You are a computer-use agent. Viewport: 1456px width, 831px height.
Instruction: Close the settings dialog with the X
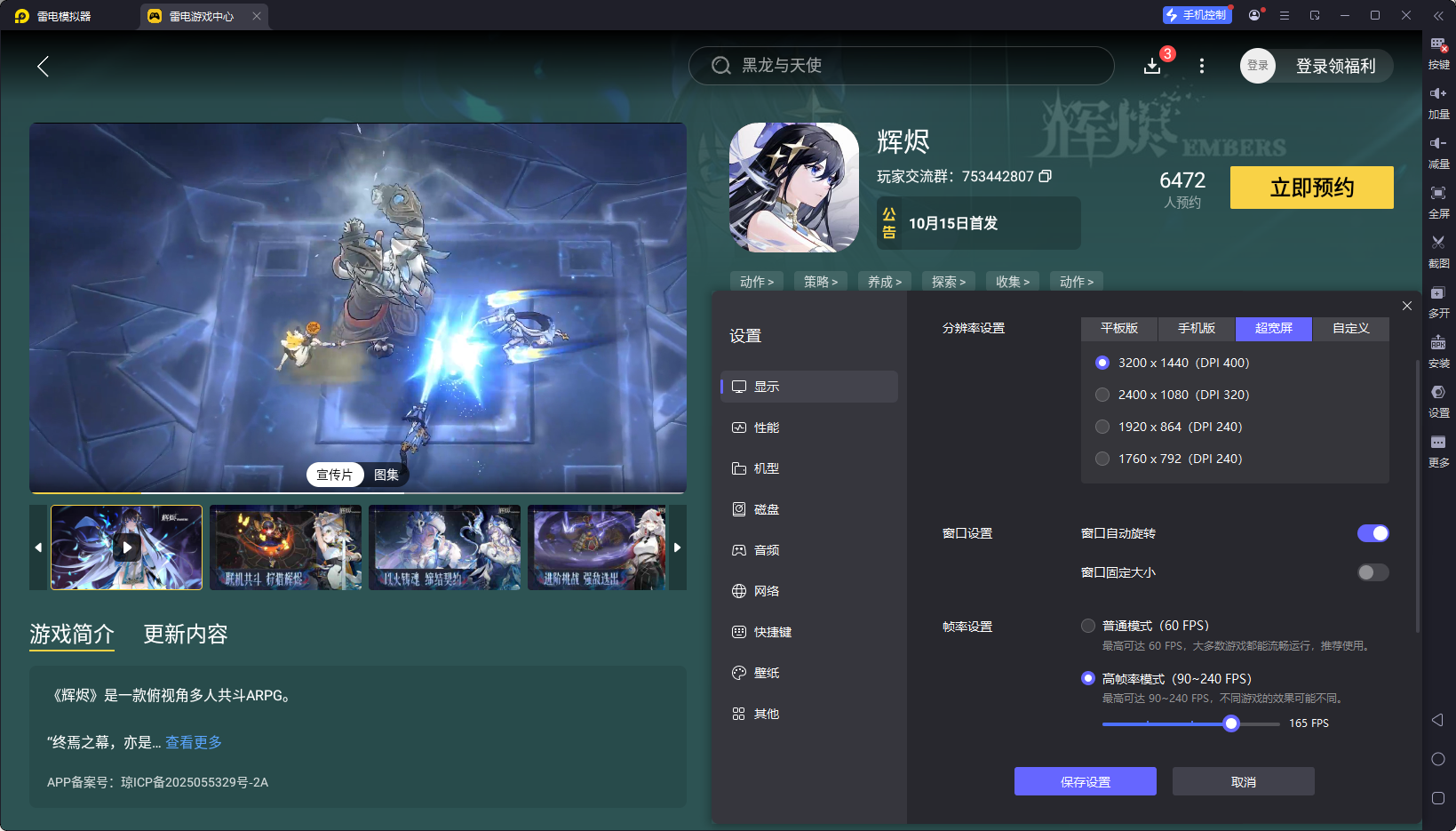[x=1407, y=306]
